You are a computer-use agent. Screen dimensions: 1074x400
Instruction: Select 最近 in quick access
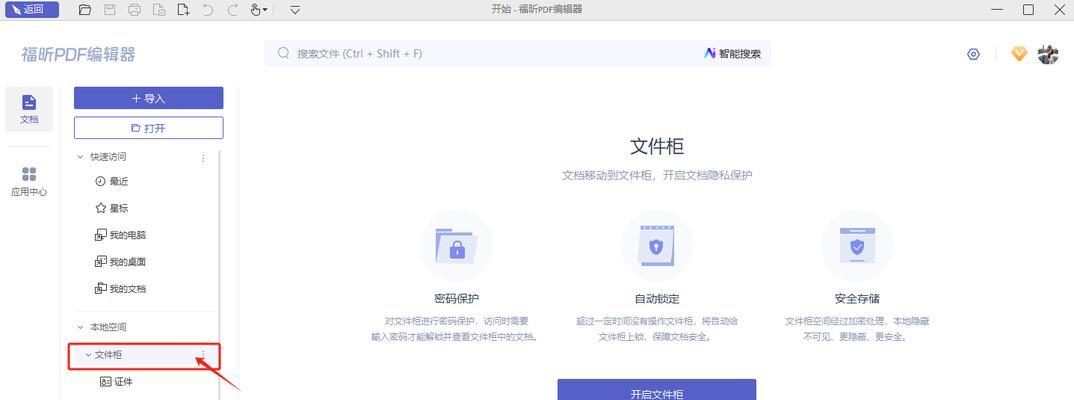(x=111, y=182)
